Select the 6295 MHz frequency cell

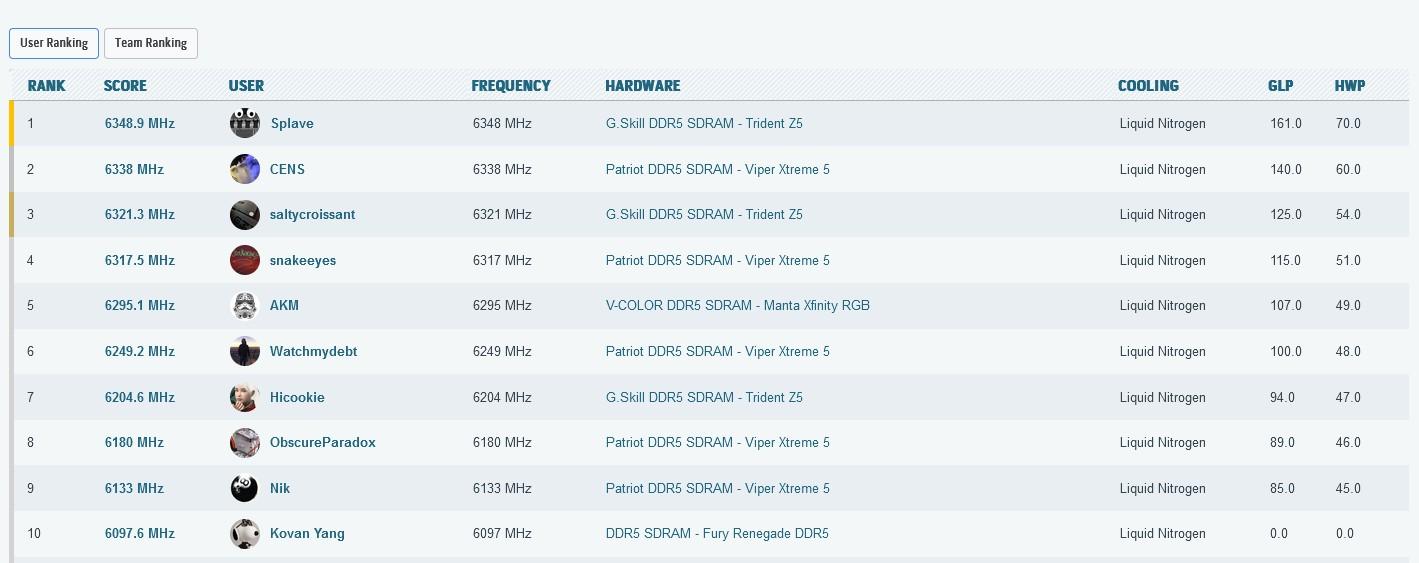(x=502, y=305)
